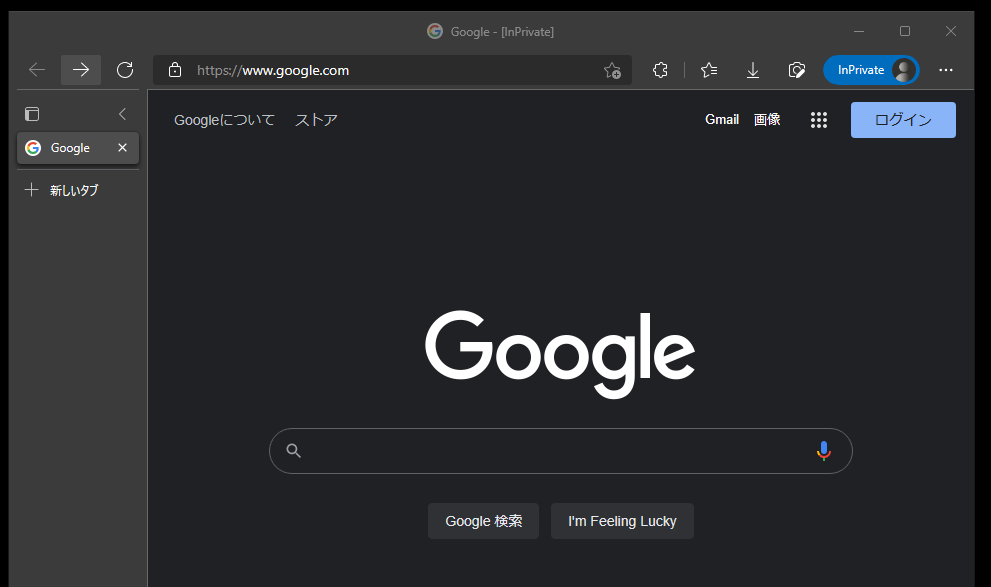The image size is (991, 587).
Task: Open the Googleについて link
Action: 224,119
